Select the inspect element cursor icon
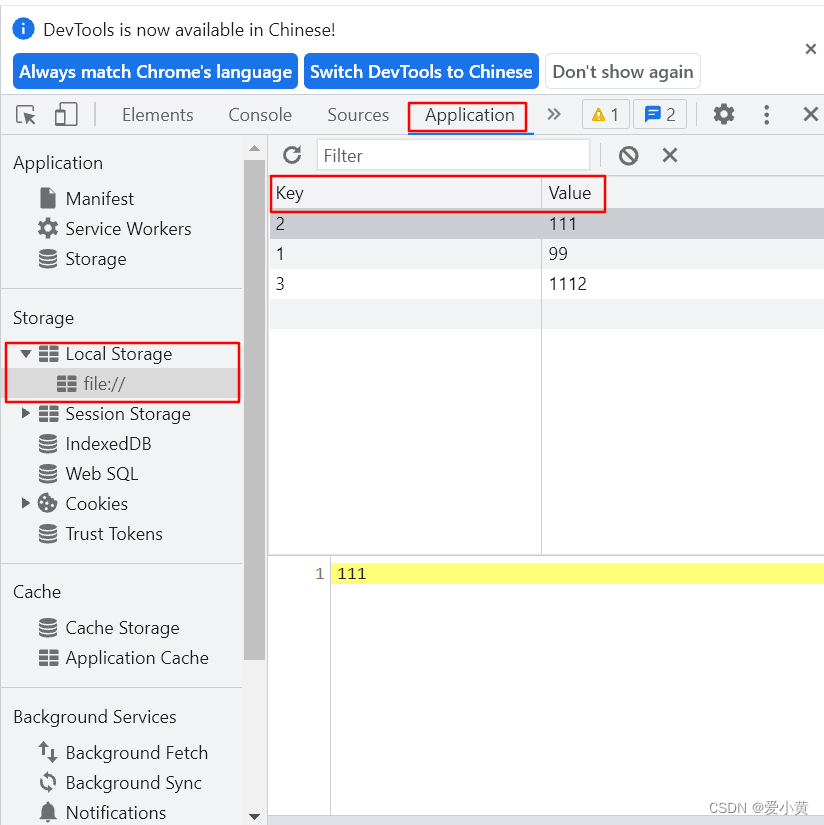Image resolution: width=824 pixels, height=825 pixels. (25, 114)
